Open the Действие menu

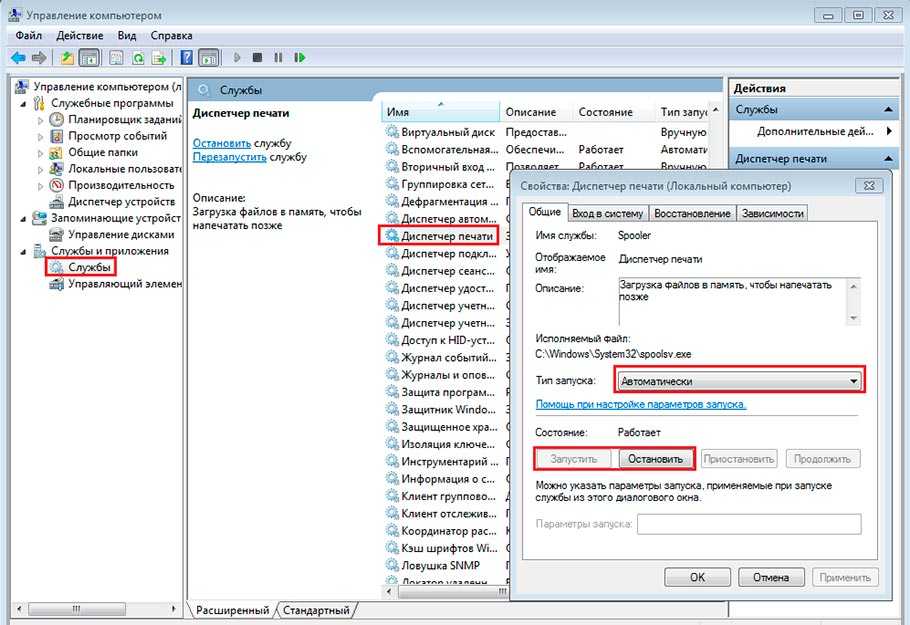click(79, 35)
